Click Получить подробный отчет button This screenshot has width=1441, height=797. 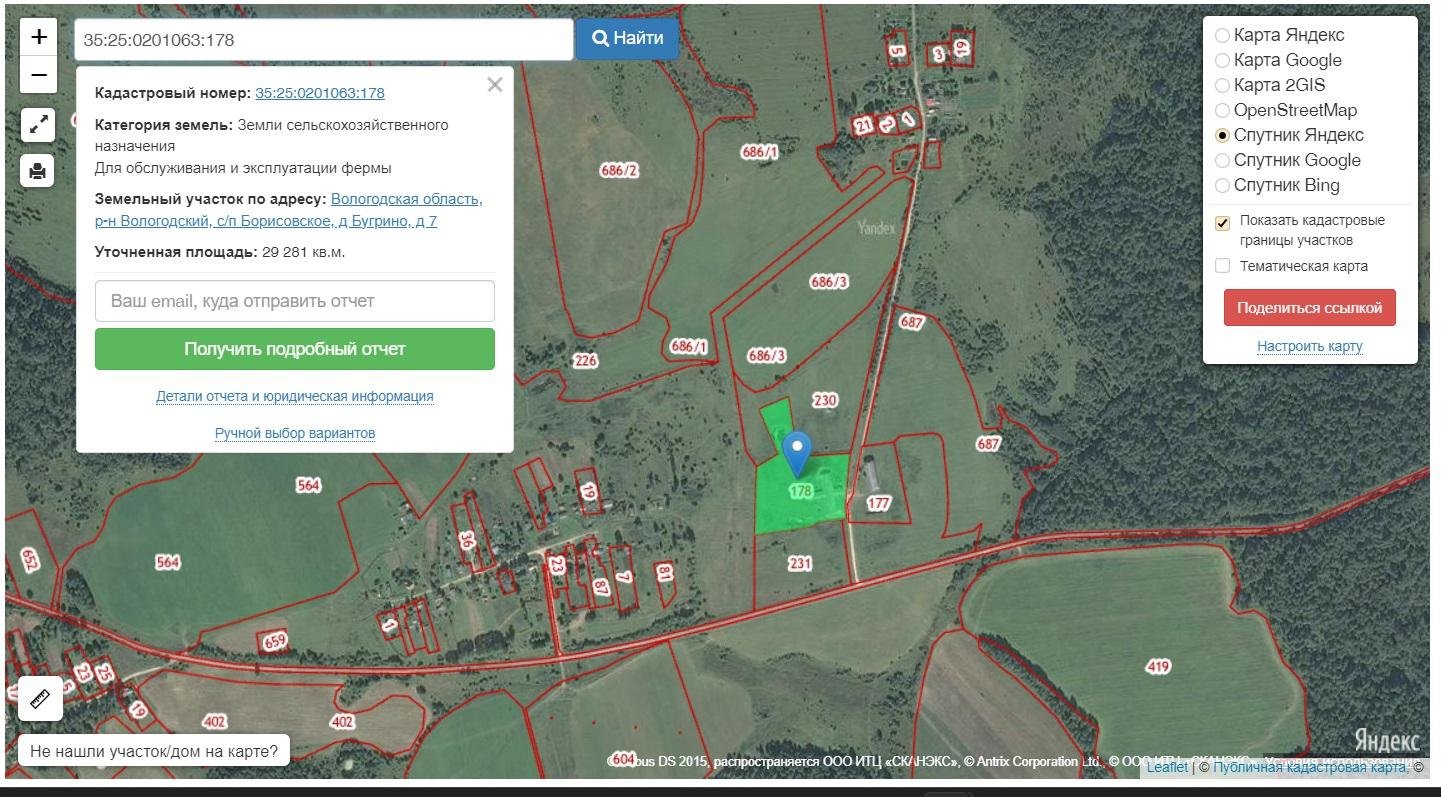tap(295, 349)
